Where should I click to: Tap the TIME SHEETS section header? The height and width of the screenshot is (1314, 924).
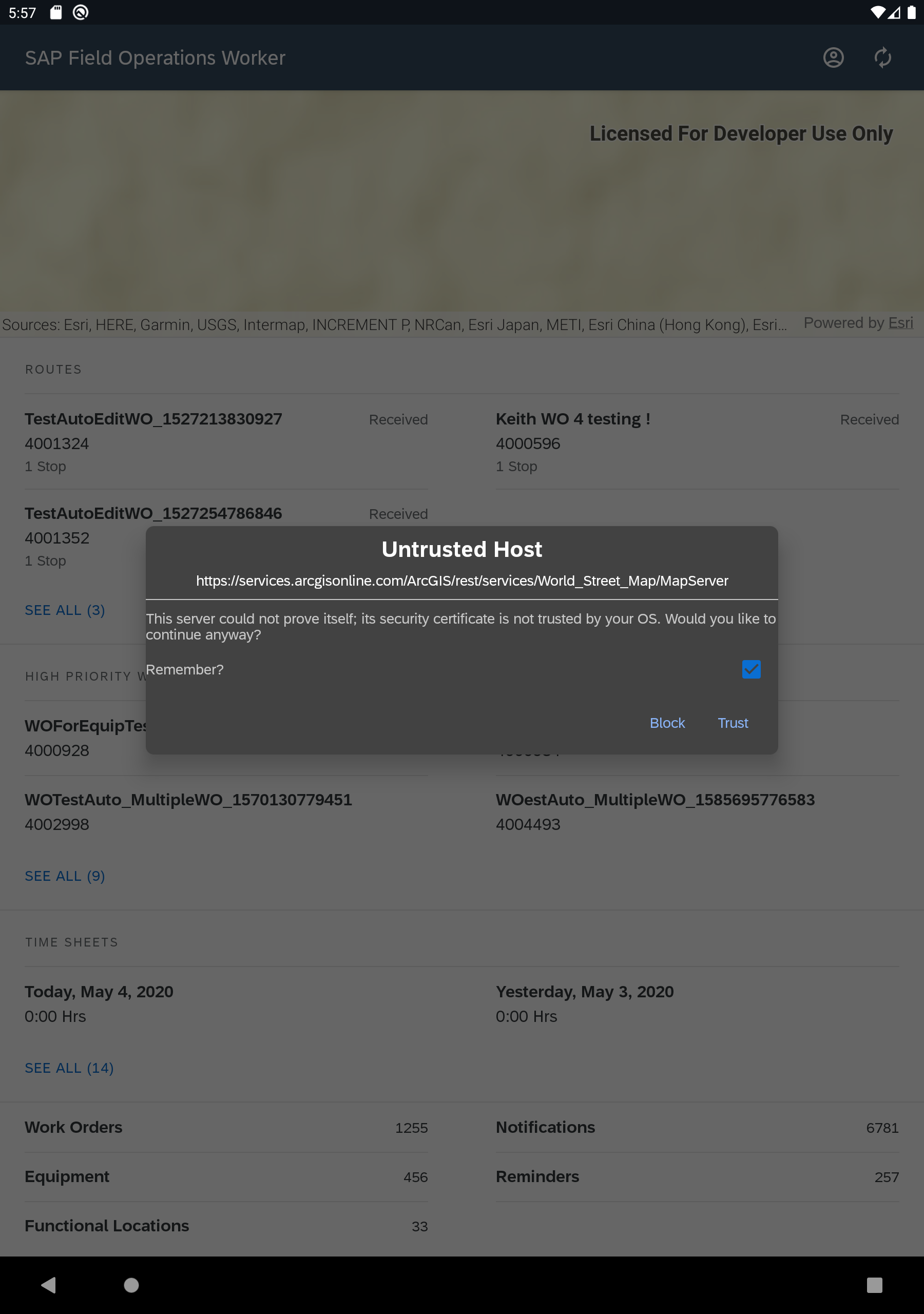point(71,942)
